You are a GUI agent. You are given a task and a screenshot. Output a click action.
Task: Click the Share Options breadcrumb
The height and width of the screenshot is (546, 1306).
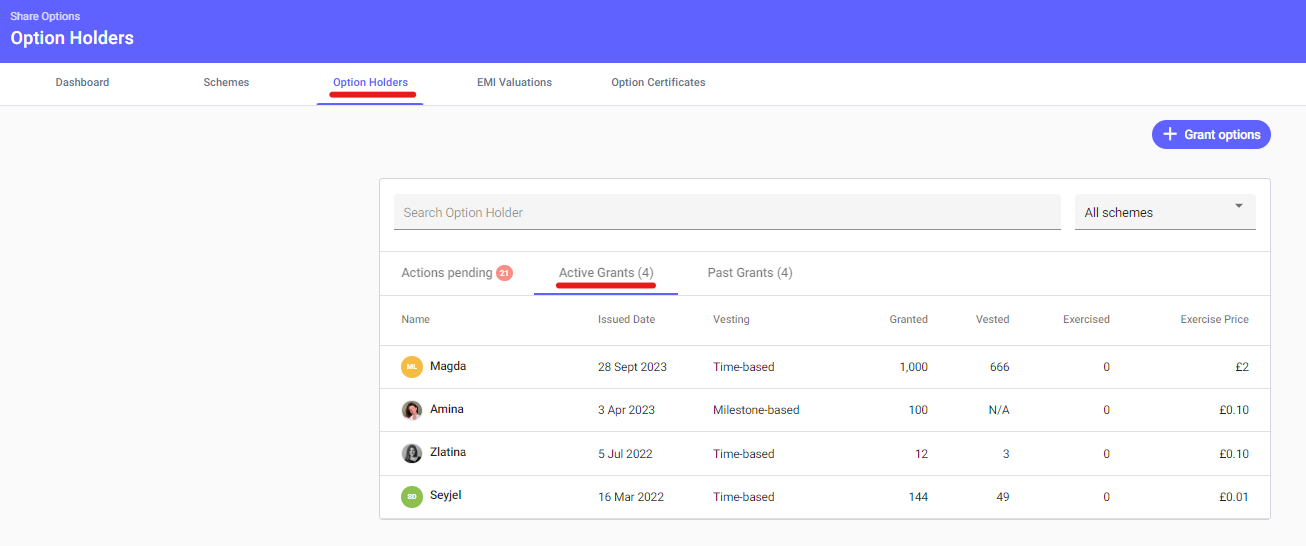(45, 17)
